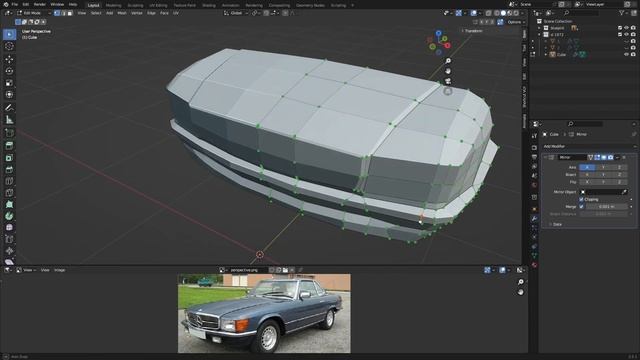This screenshot has width=640, height=360.
Task: Click the Select menu in viewport header
Action: [96, 13]
